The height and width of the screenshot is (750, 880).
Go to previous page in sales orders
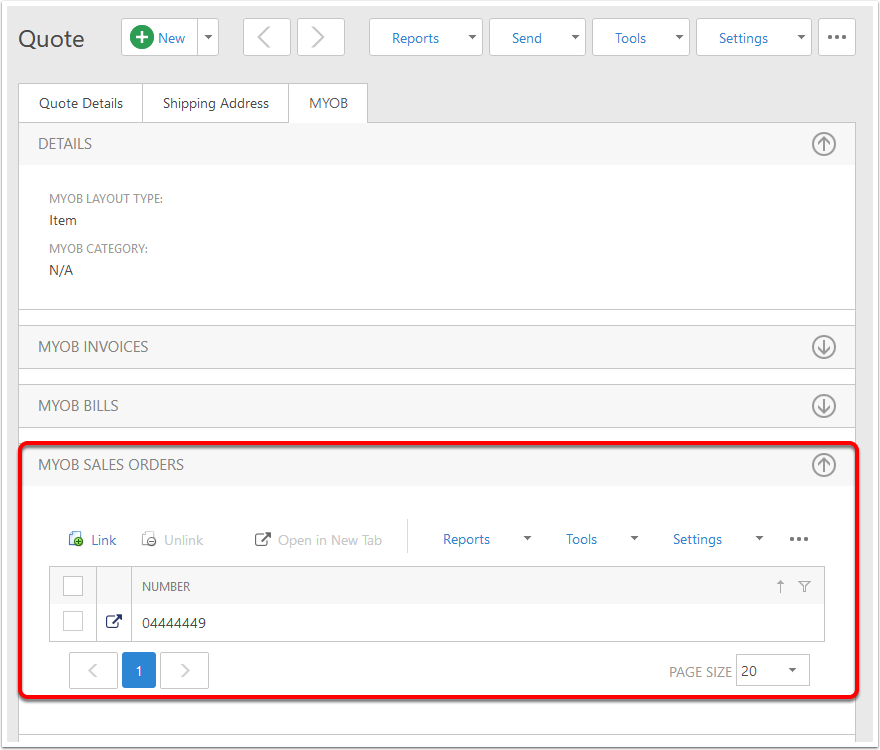[93, 670]
